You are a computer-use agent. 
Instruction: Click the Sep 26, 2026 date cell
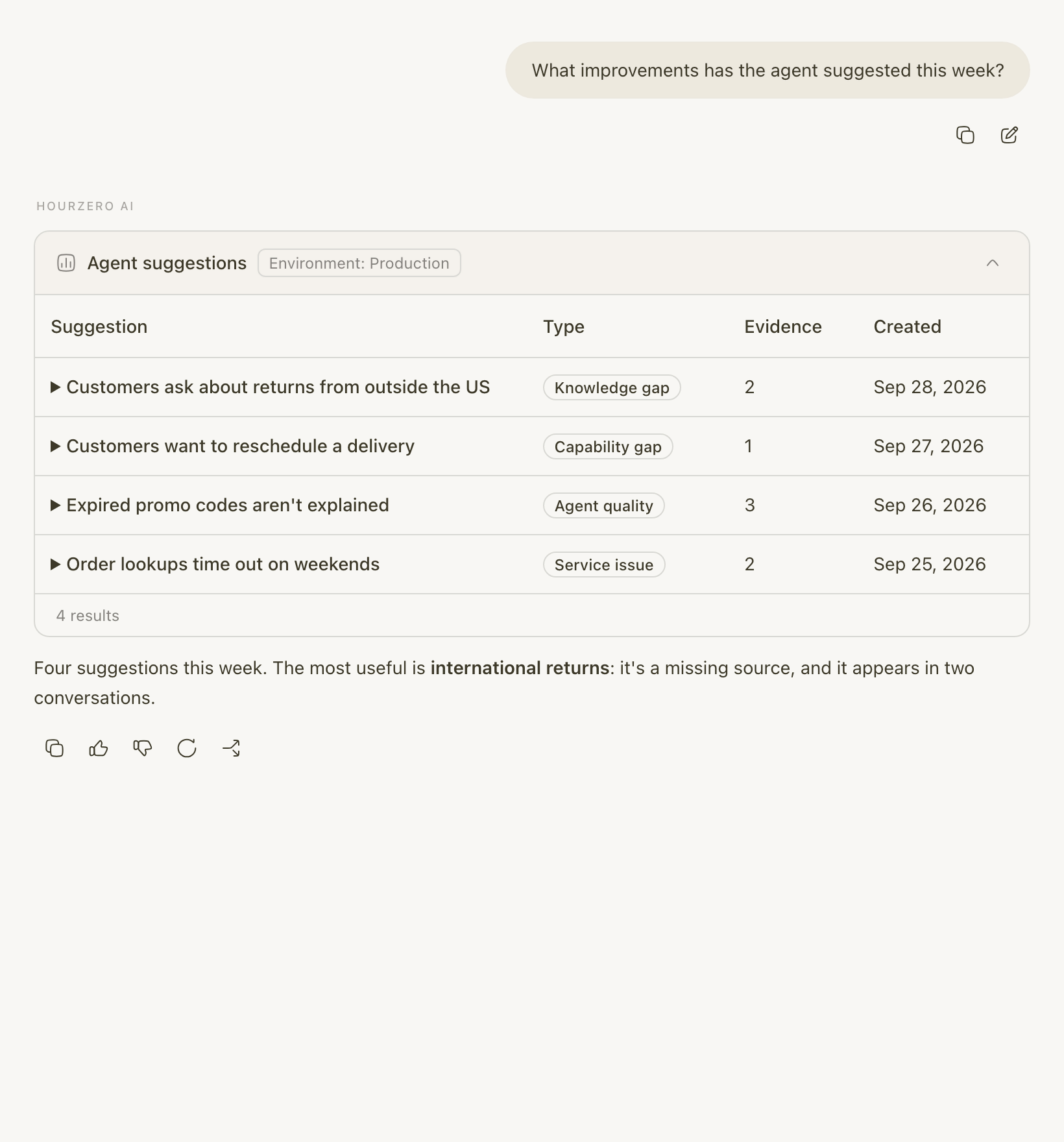pyautogui.click(x=930, y=505)
